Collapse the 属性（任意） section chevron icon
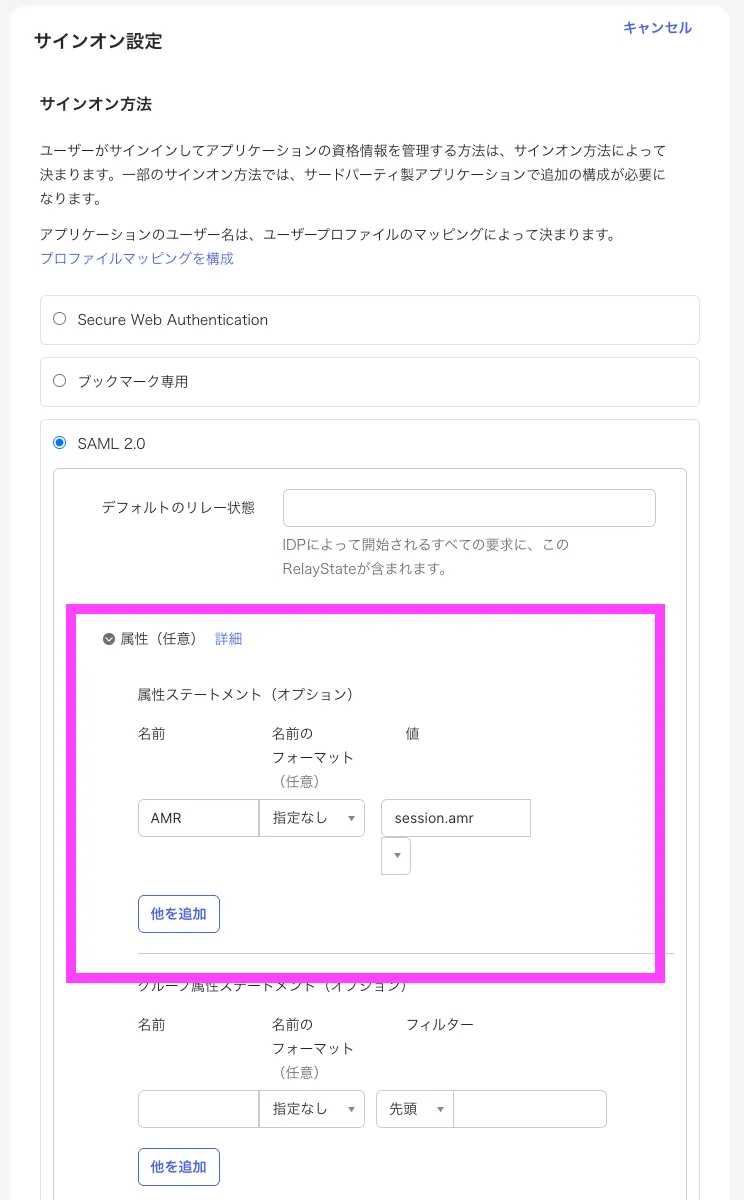The width and height of the screenshot is (744, 1200). coord(109,639)
